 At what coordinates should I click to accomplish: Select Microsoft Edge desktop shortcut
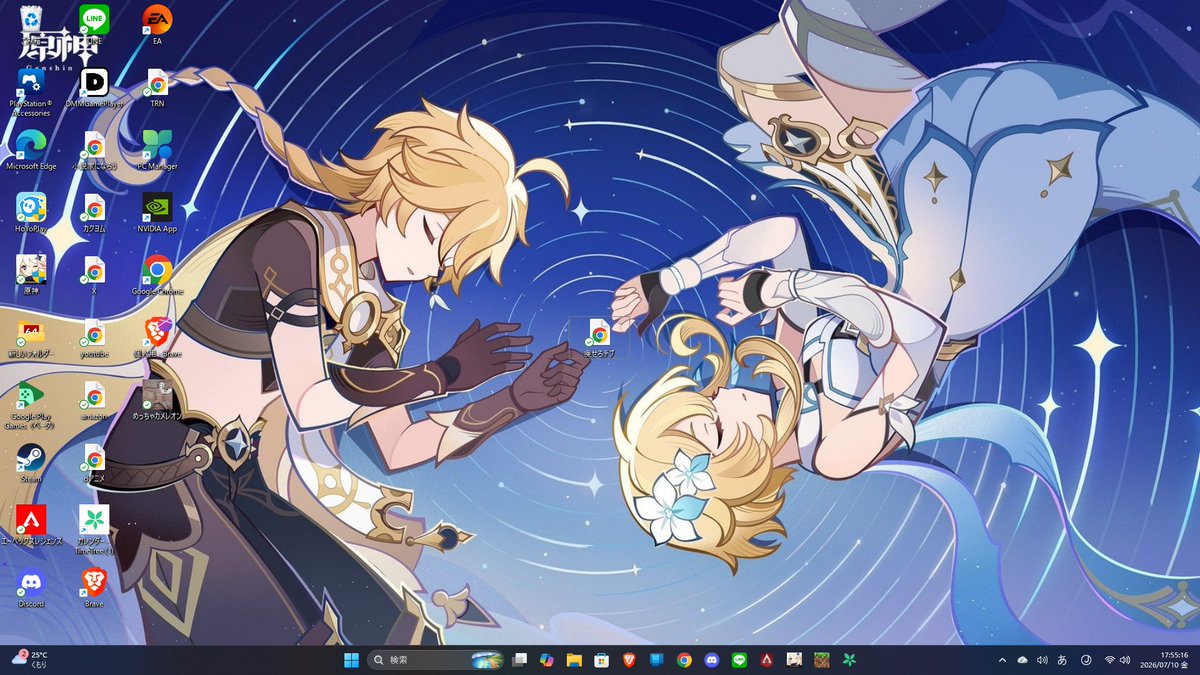[31, 149]
